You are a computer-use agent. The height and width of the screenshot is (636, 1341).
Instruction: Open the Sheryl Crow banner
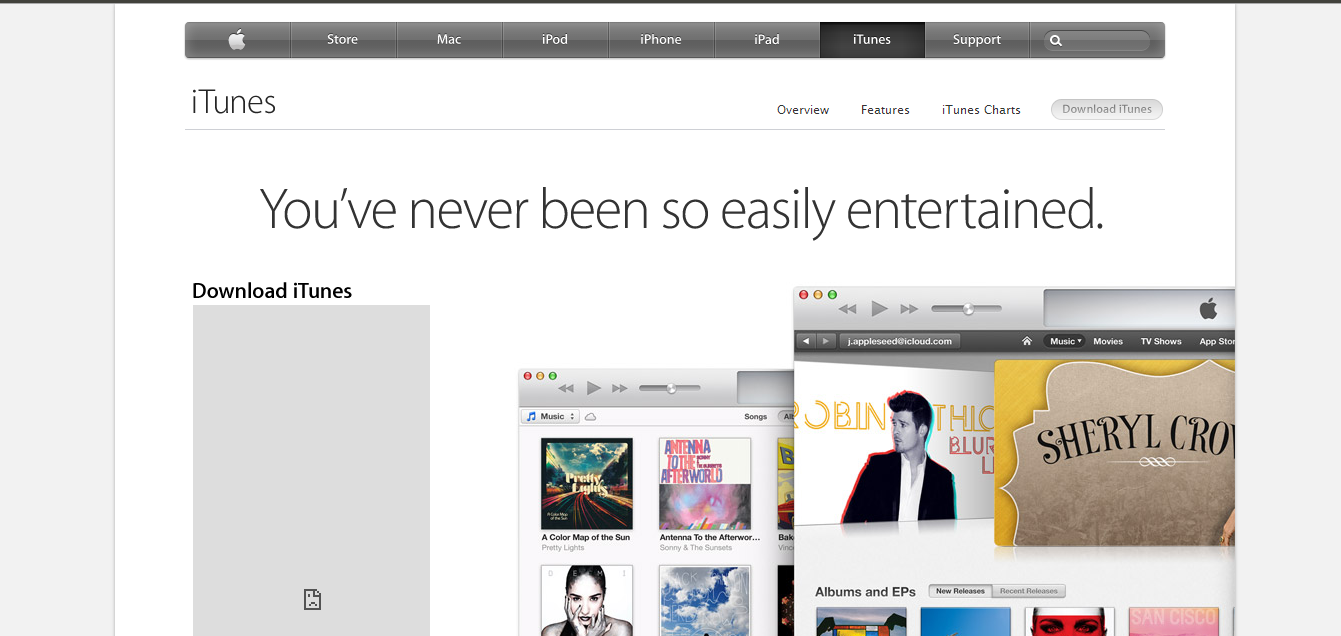pos(1115,455)
